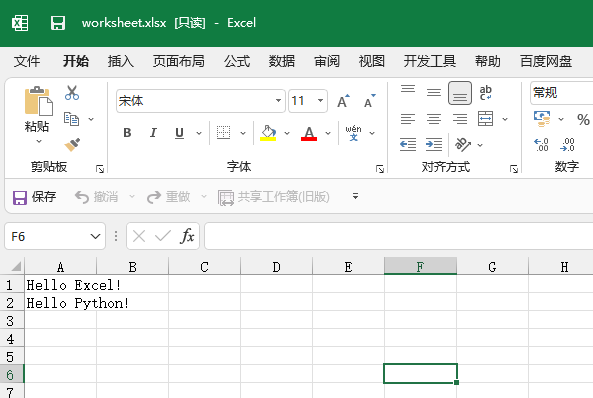Expand borders dropdown arrow
593x398 pixels.
243,133
